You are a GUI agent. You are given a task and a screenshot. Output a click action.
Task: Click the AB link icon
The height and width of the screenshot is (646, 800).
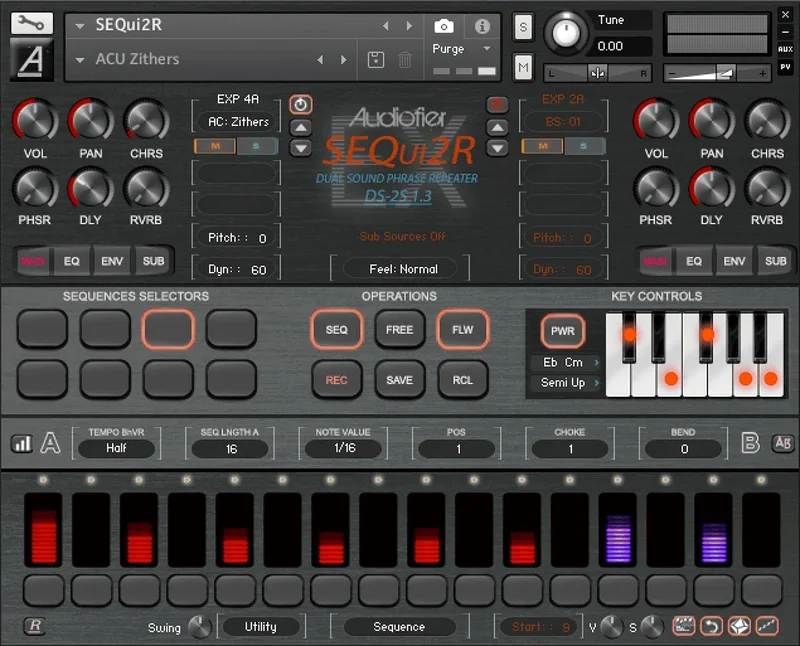click(x=783, y=443)
